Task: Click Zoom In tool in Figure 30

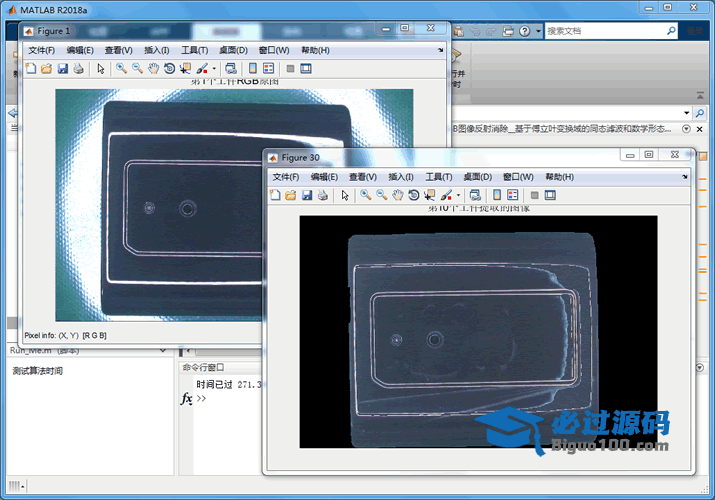Action: pos(366,195)
